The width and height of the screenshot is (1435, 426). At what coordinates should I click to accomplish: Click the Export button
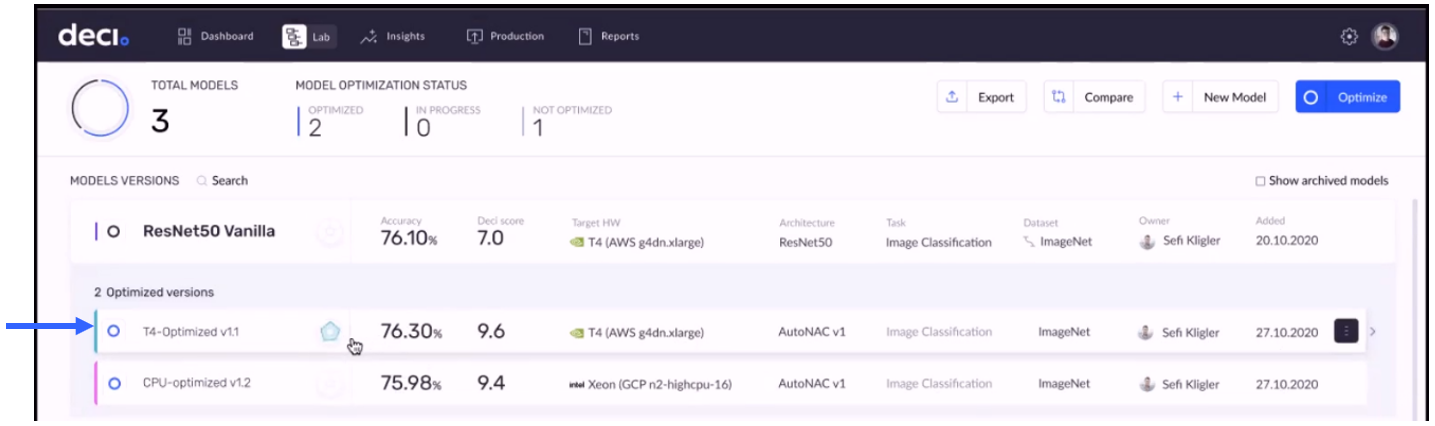(981, 97)
